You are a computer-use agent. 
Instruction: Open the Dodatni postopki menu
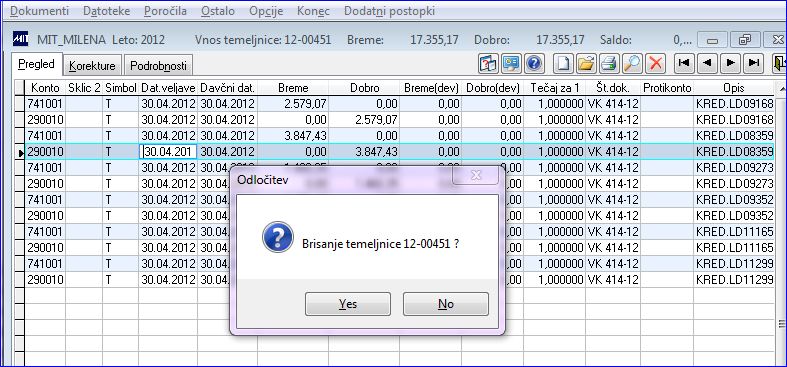[x=389, y=11]
